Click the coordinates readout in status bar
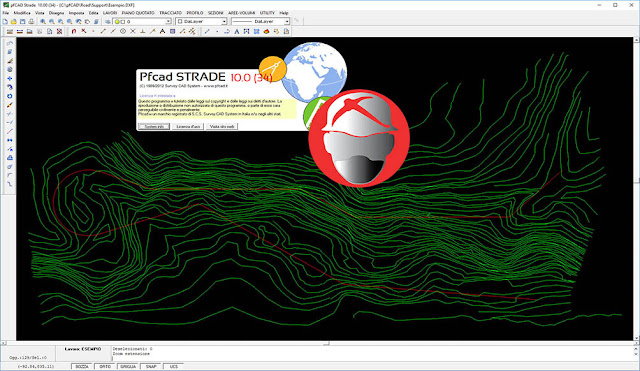Screen dimensions: 640x371 36,367
